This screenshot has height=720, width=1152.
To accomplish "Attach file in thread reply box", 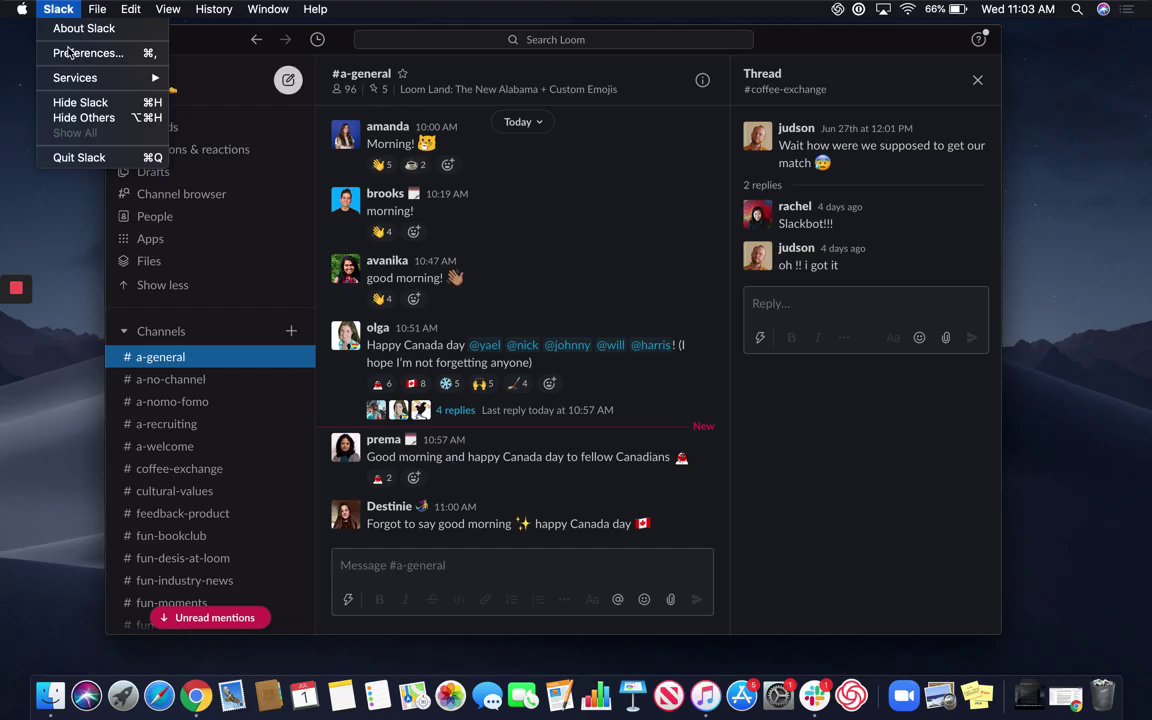I will [946, 337].
